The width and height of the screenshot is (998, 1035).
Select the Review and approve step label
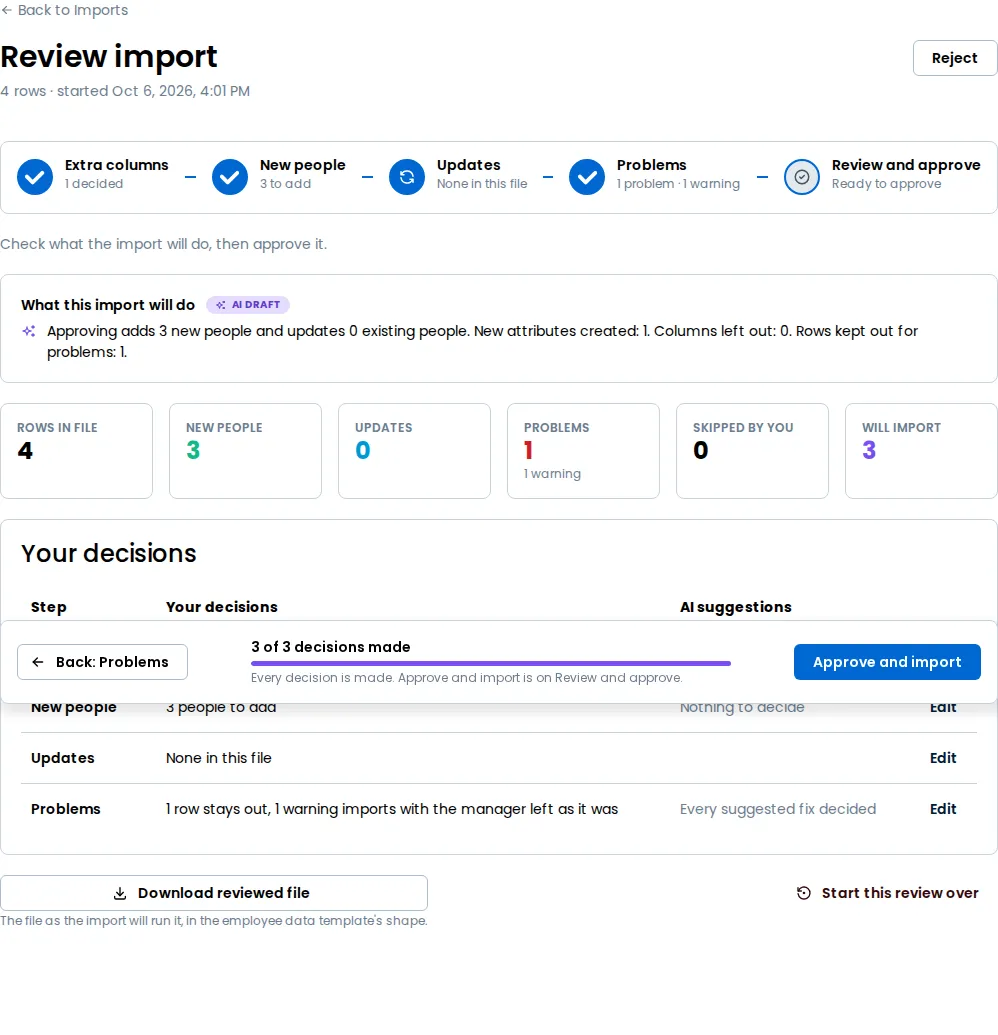pyautogui.click(x=906, y=165)
